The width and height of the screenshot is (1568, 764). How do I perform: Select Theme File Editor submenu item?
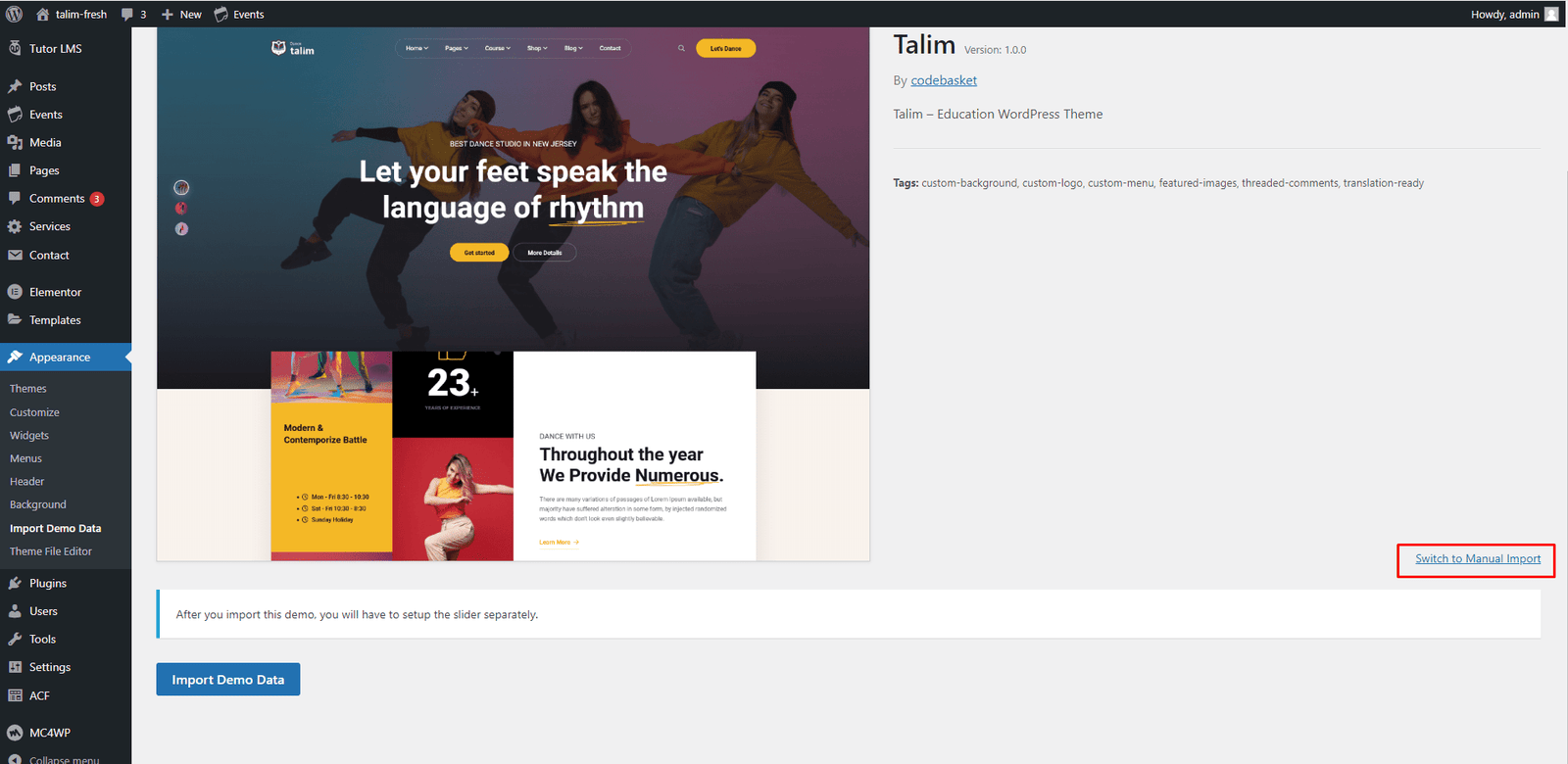(x=51, y=551)
